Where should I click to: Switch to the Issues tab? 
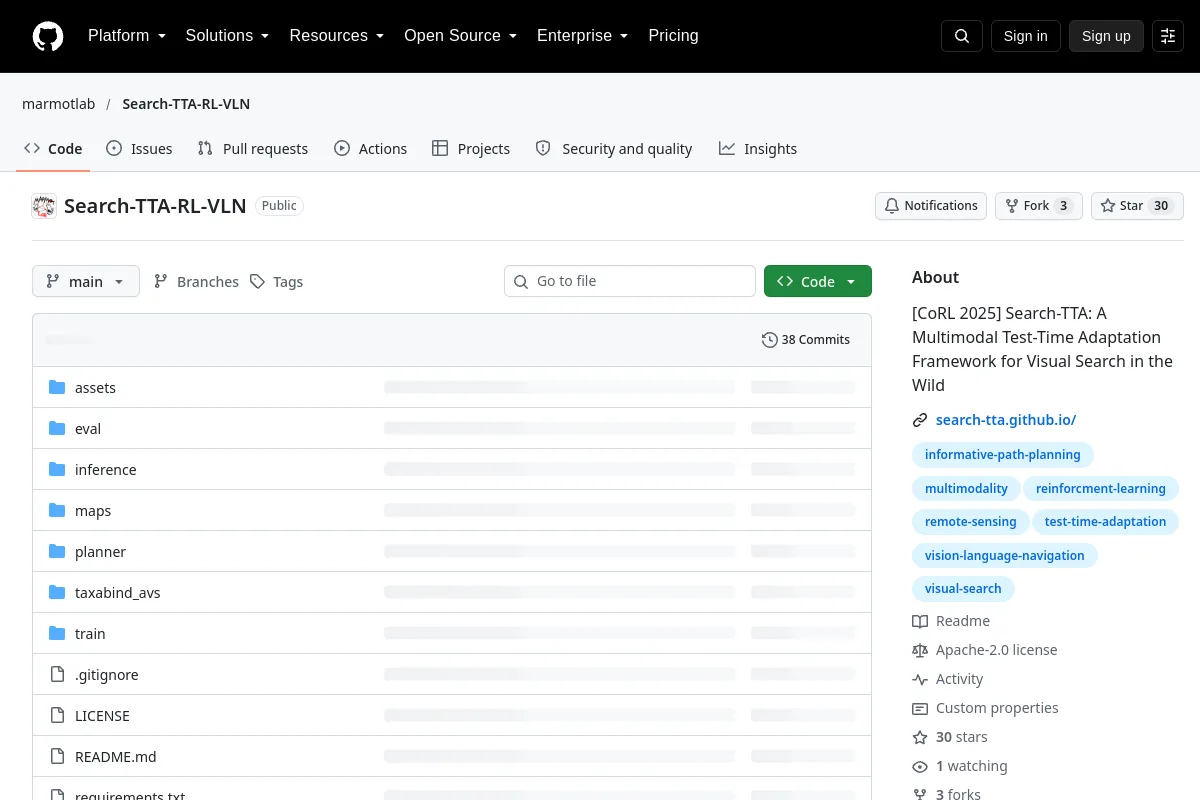[x=139, y=149]
